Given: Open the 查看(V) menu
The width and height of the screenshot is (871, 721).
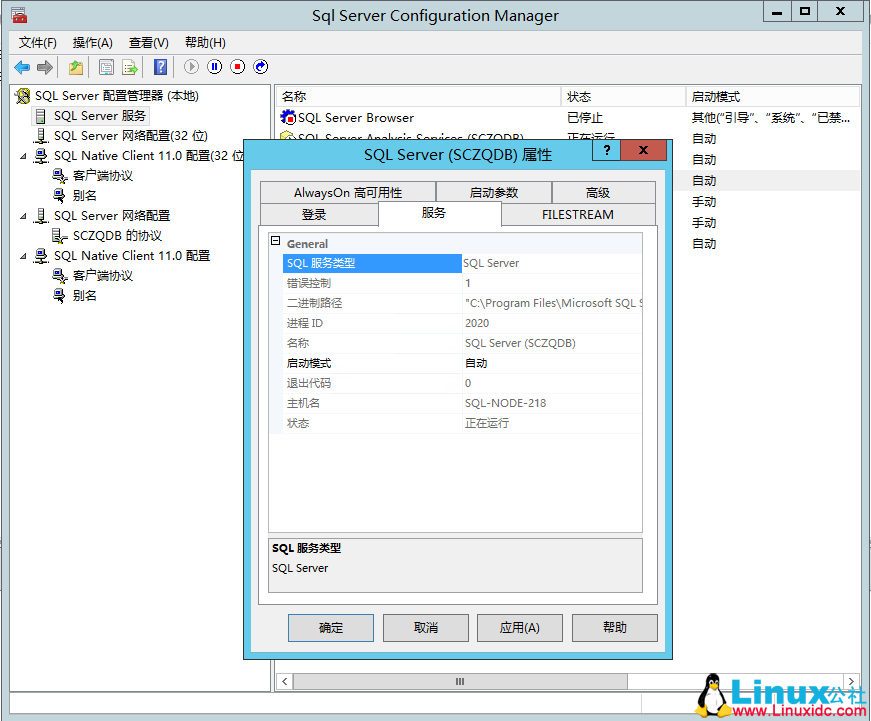Looking at the screenshot, I should 147,42.
